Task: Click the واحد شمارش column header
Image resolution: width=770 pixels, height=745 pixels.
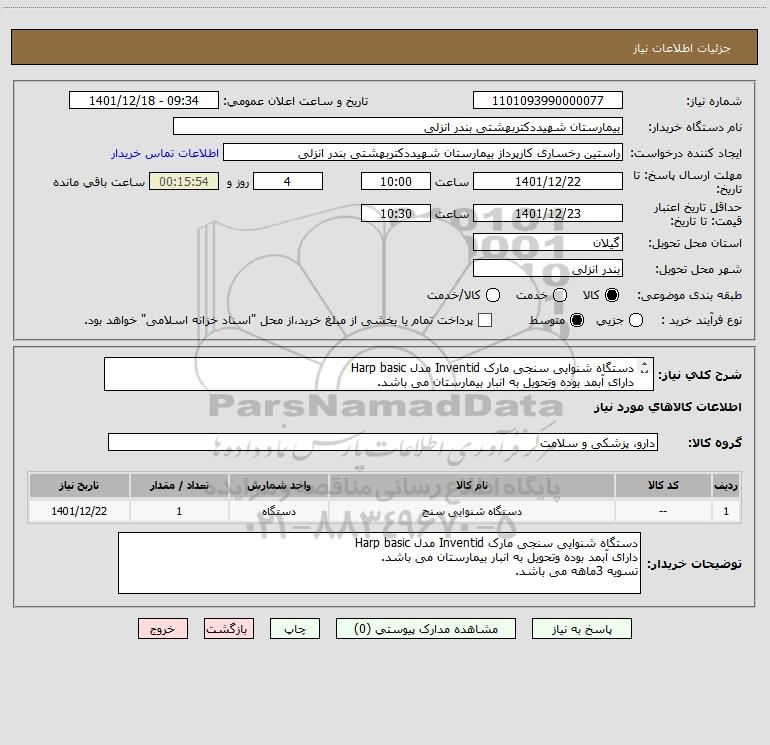Action: (278, 485)
